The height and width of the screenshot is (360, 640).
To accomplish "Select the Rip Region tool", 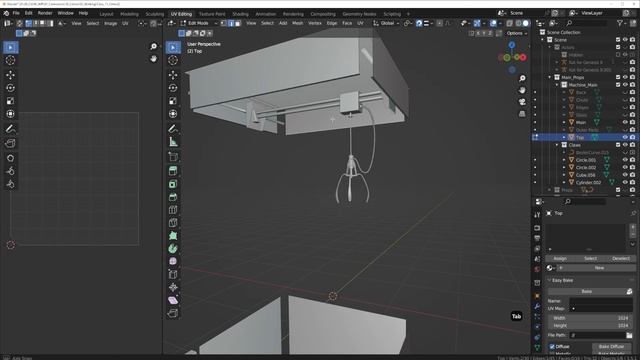I will pyautogui.click(x=173, y=313).
